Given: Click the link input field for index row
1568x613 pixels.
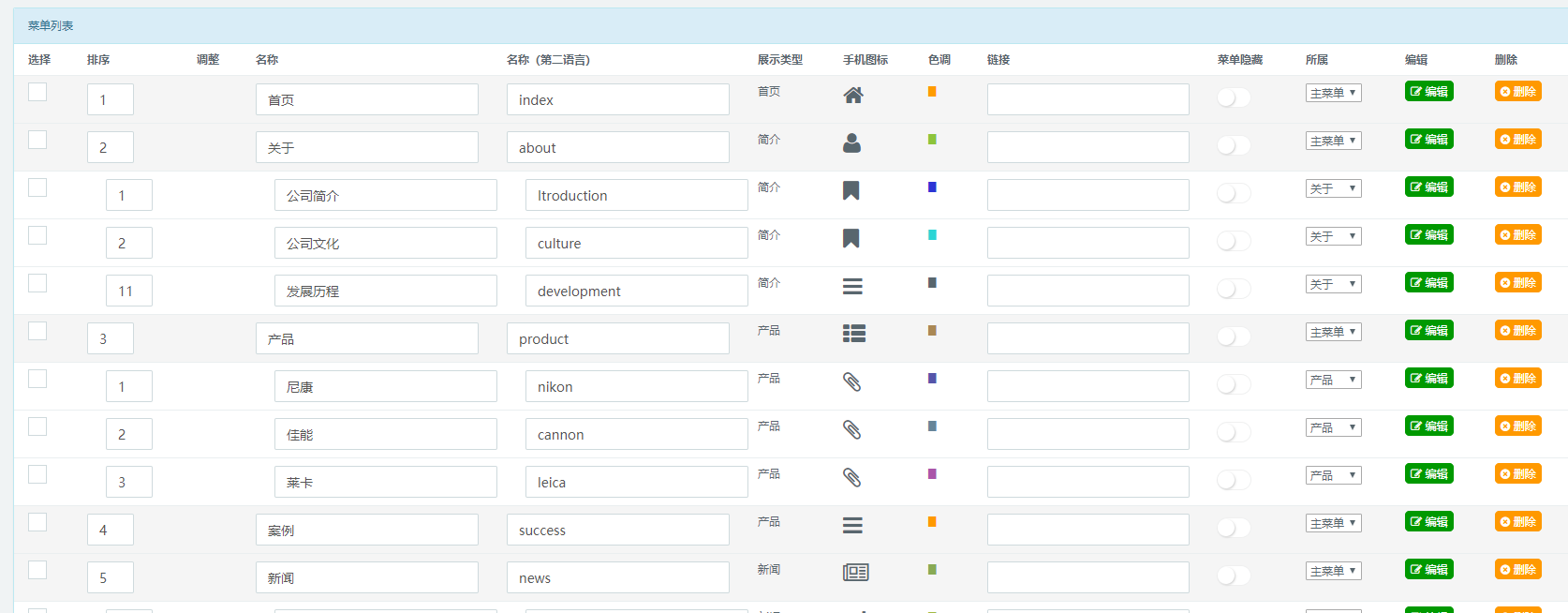Looking at the screenshot, I should pos(1087,99).
